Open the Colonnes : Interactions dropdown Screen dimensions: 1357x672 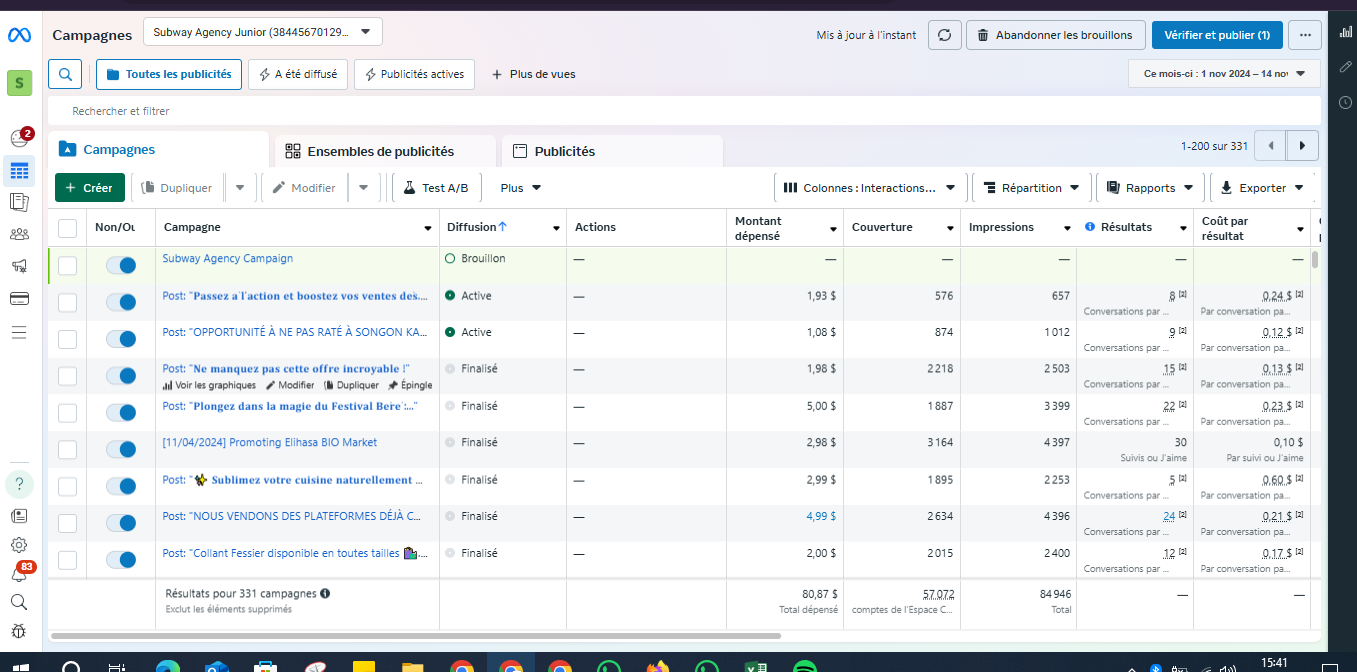(869, 187)
